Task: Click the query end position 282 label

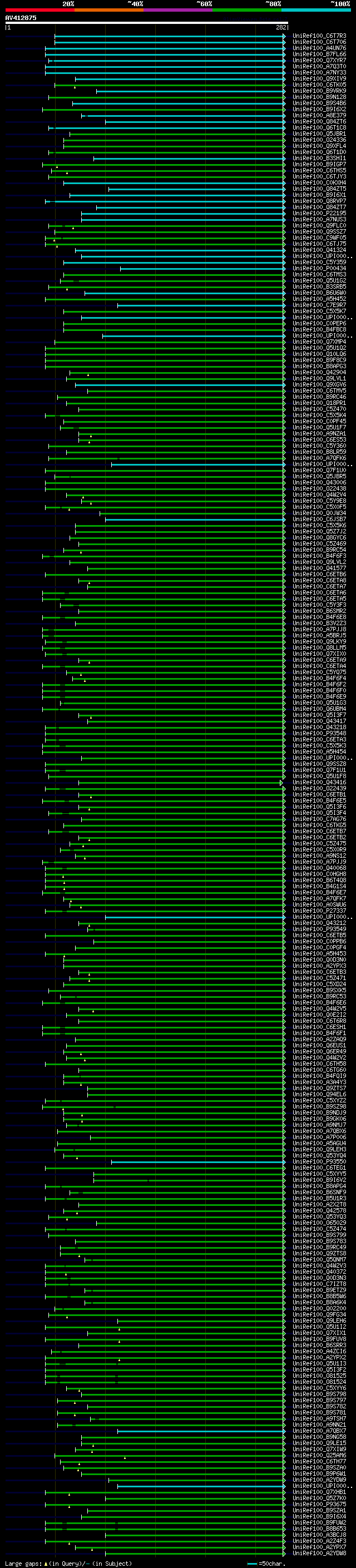Action: coord(282,27)
